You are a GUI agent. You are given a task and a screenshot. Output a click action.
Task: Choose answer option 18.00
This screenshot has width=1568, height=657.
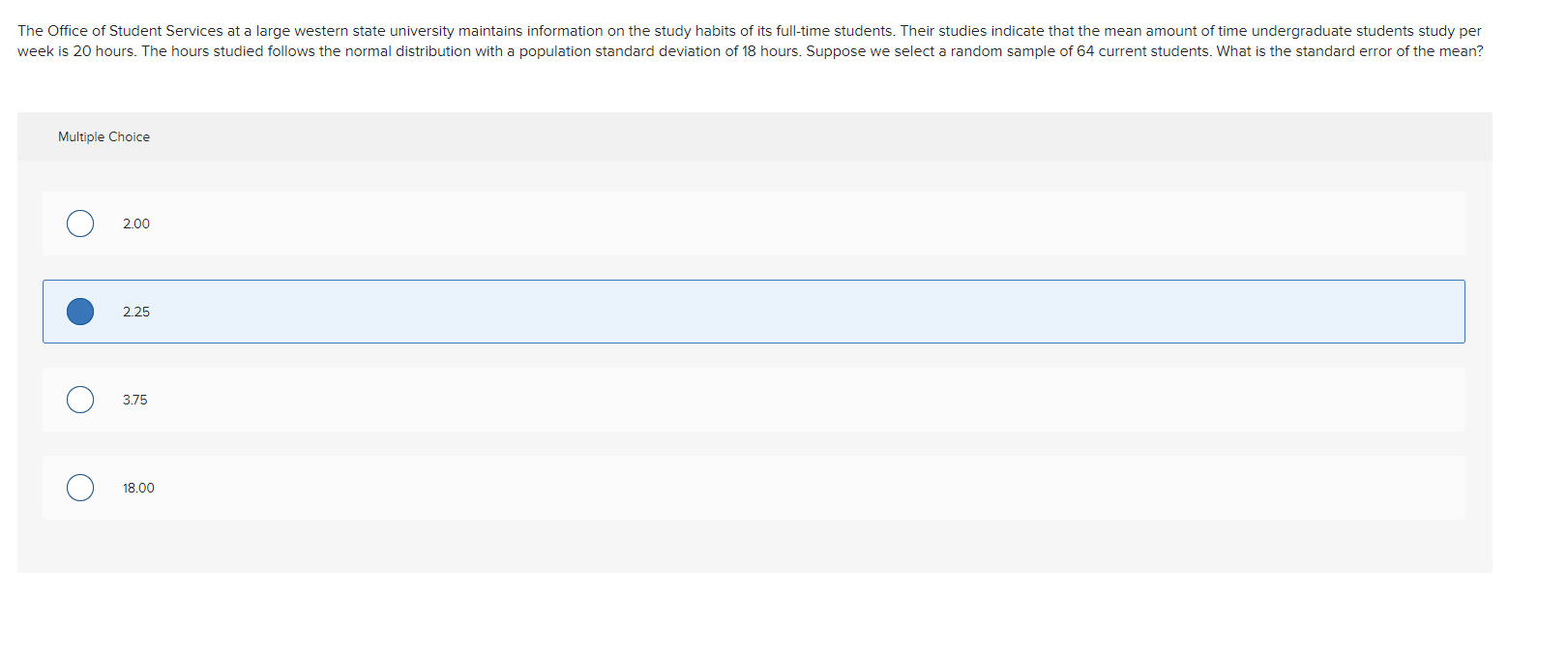coord(387,488)
